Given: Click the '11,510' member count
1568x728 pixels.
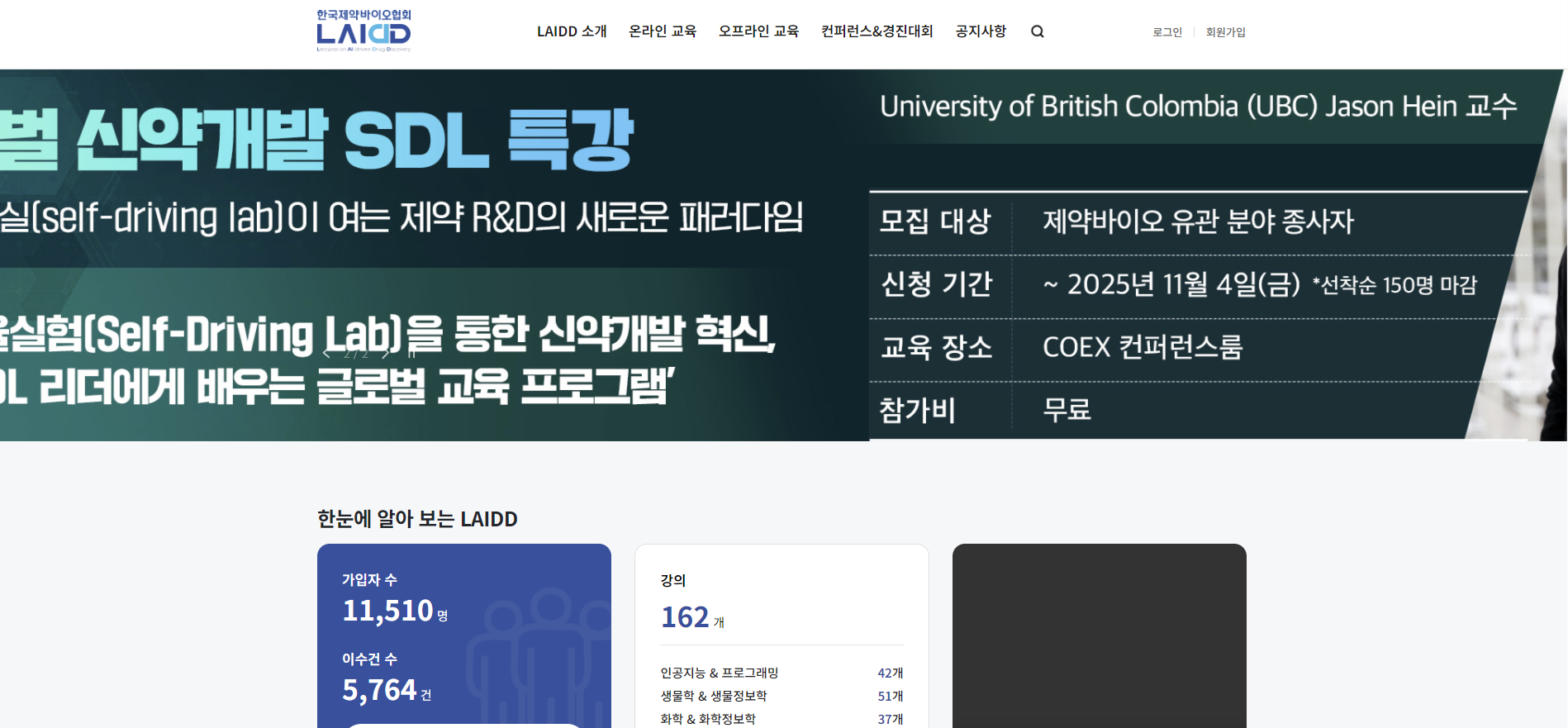Looking at the screenshot, I should (x=388, y=611).
